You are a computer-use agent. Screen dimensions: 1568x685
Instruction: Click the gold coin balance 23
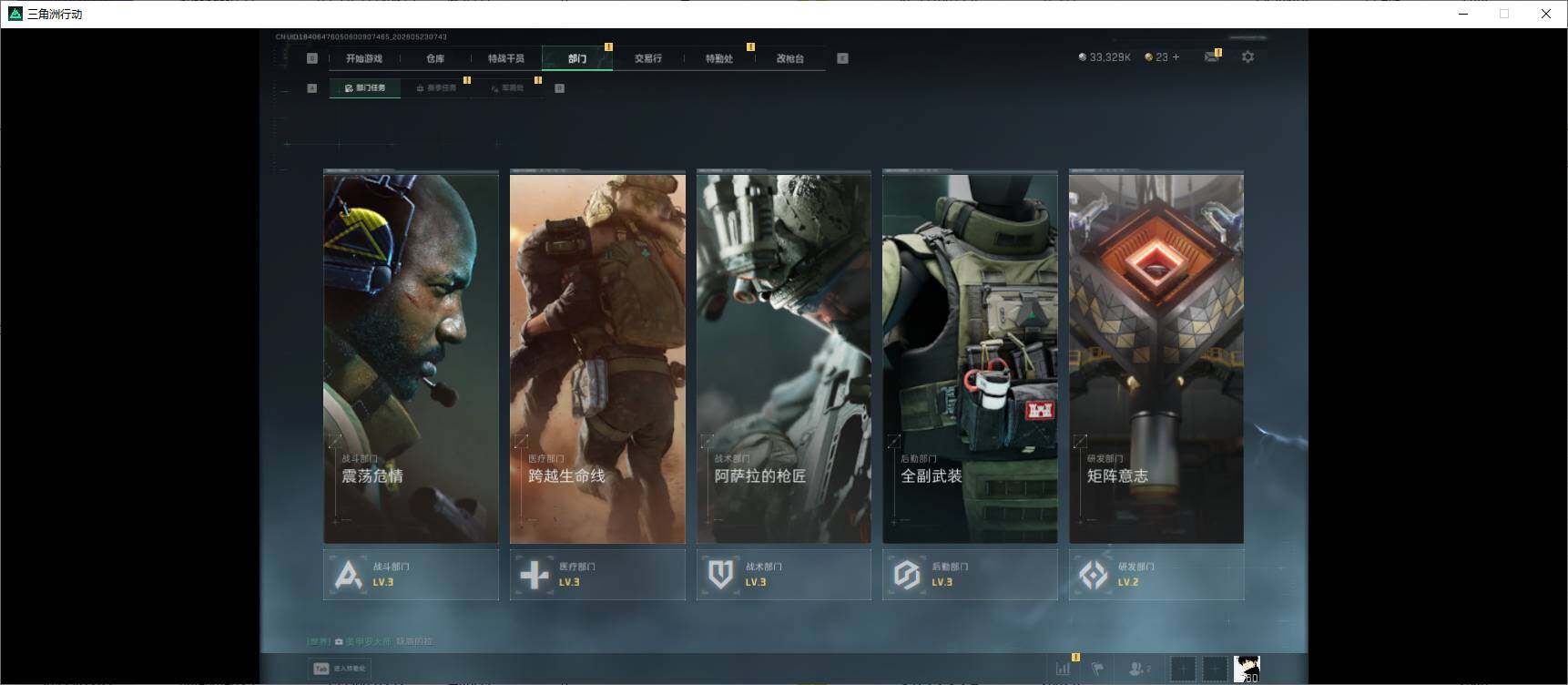pyautogui.click(x=1156, y=56)
